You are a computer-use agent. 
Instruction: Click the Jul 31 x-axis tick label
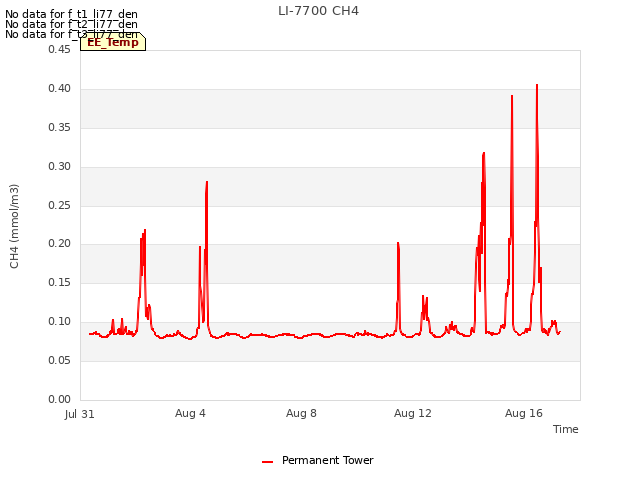coord(80,414)
